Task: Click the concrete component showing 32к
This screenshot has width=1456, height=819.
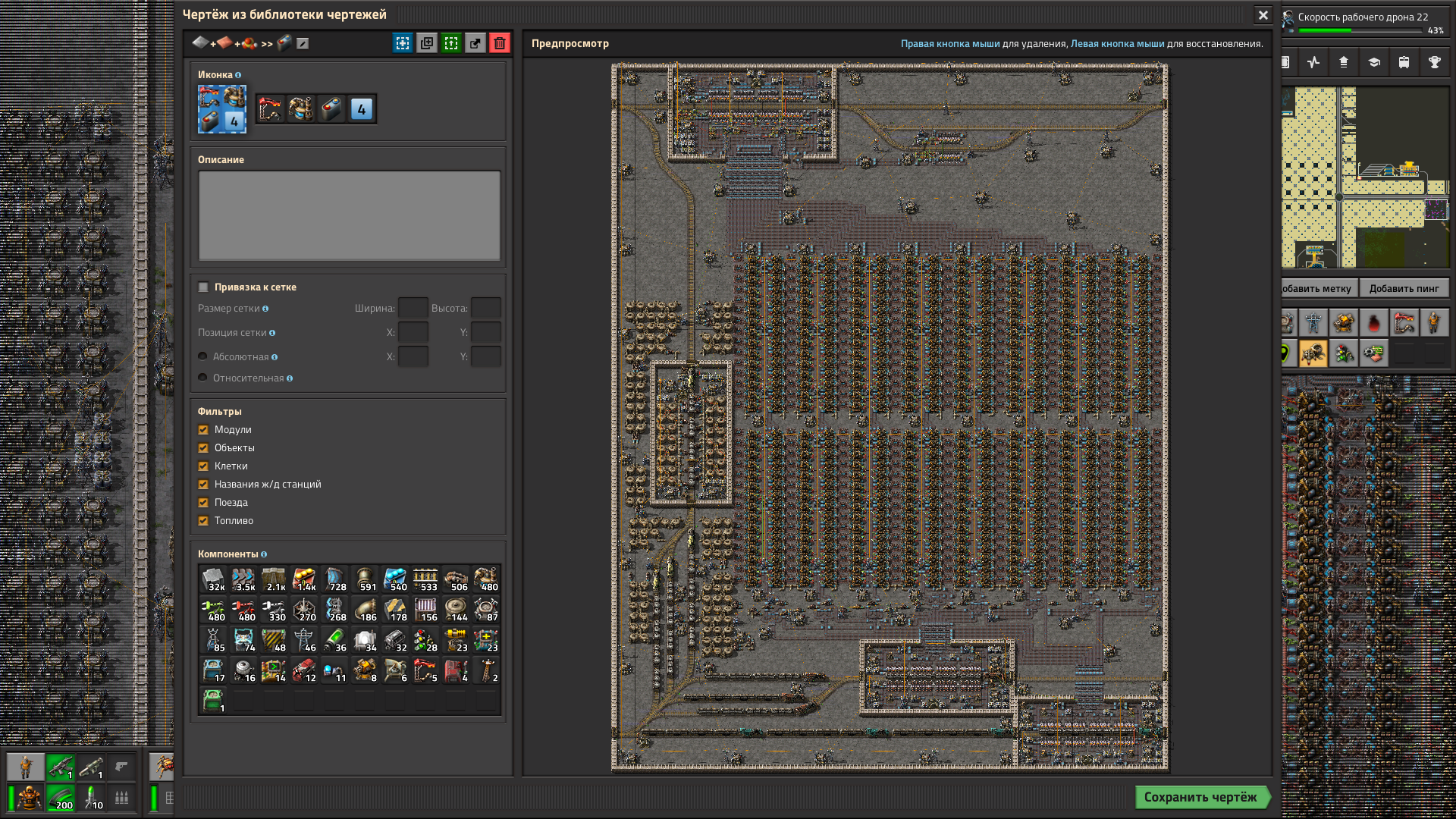Action: (x=213, y=579)
